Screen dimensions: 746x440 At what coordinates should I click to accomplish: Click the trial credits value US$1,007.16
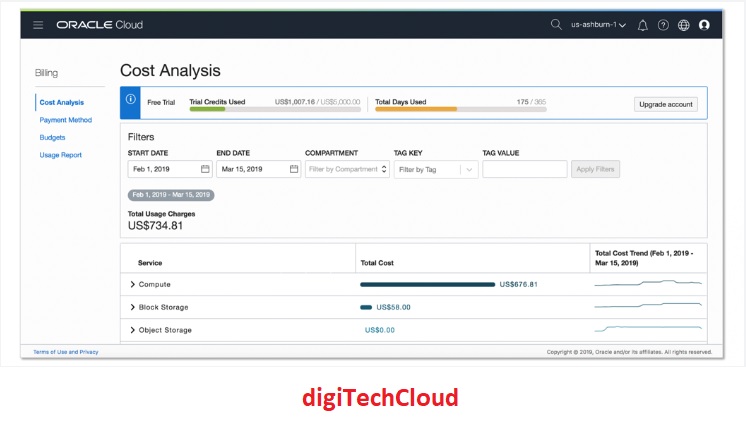point(295,102)
